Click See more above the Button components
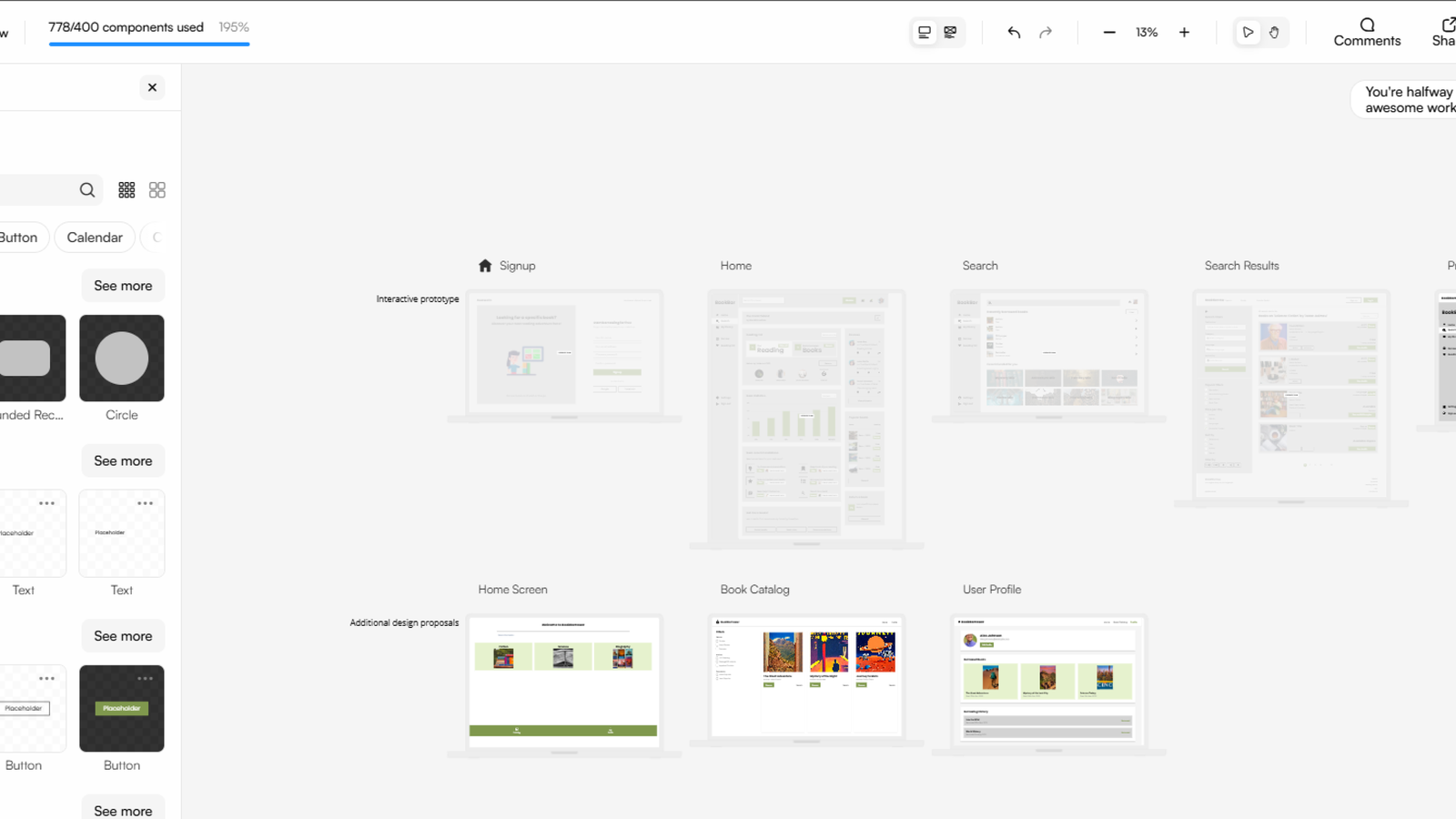The width and height of the screenshot is (1456, 819). tap(123, 636)
